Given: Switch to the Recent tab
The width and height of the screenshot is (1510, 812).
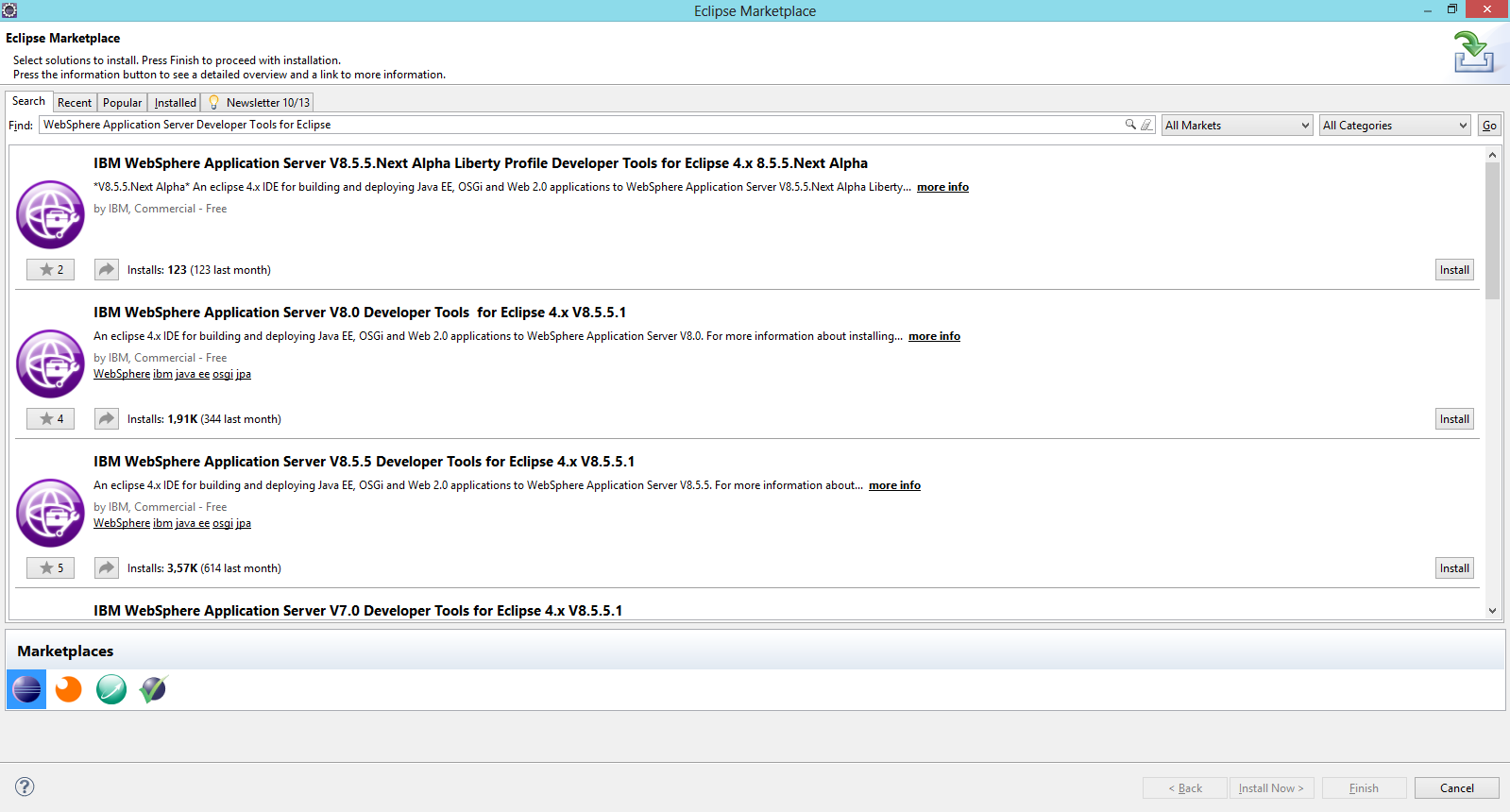Looking at the screenshot, I should click(75, 103).
